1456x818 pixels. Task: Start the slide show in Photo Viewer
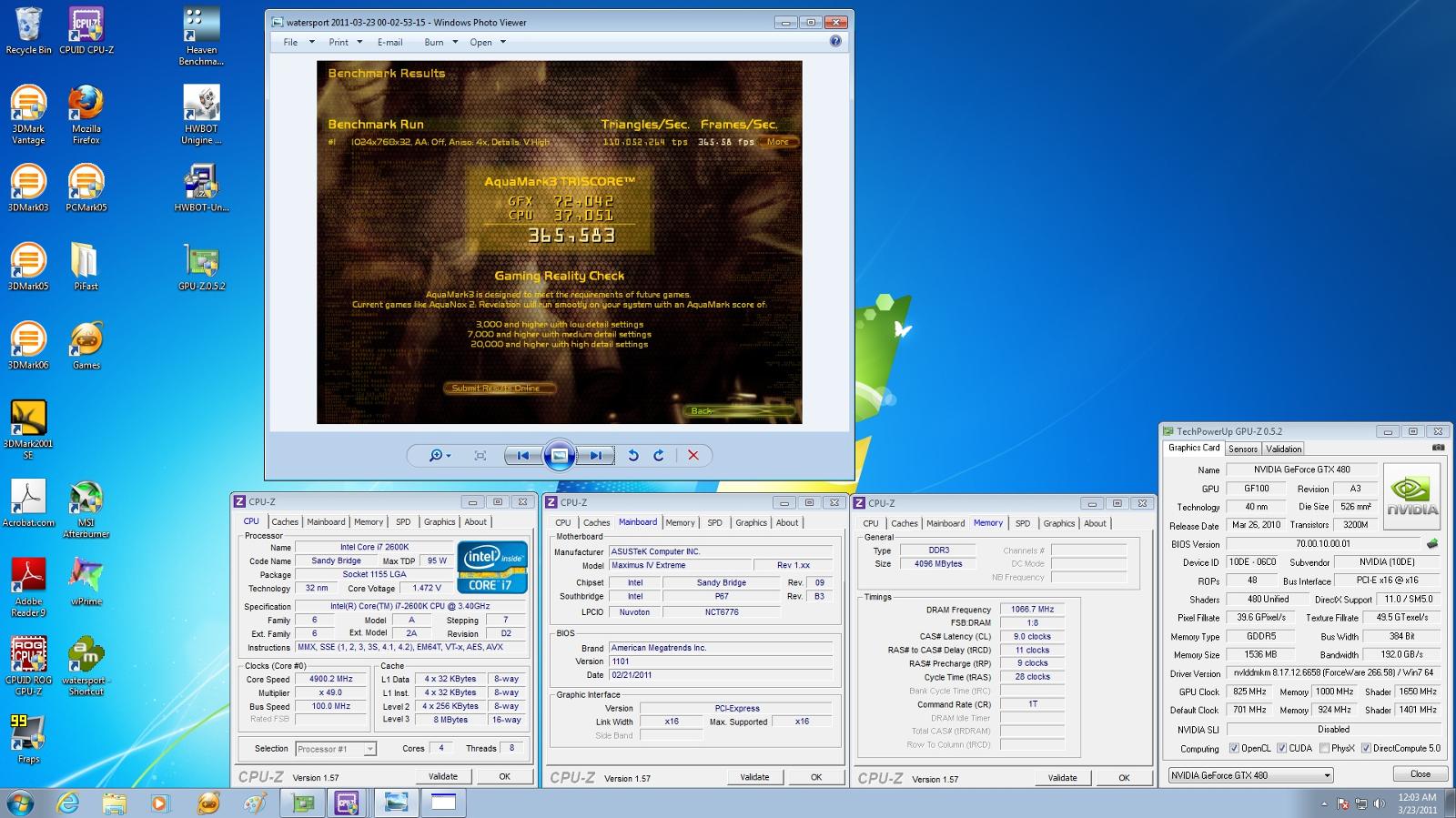(560, 456)
